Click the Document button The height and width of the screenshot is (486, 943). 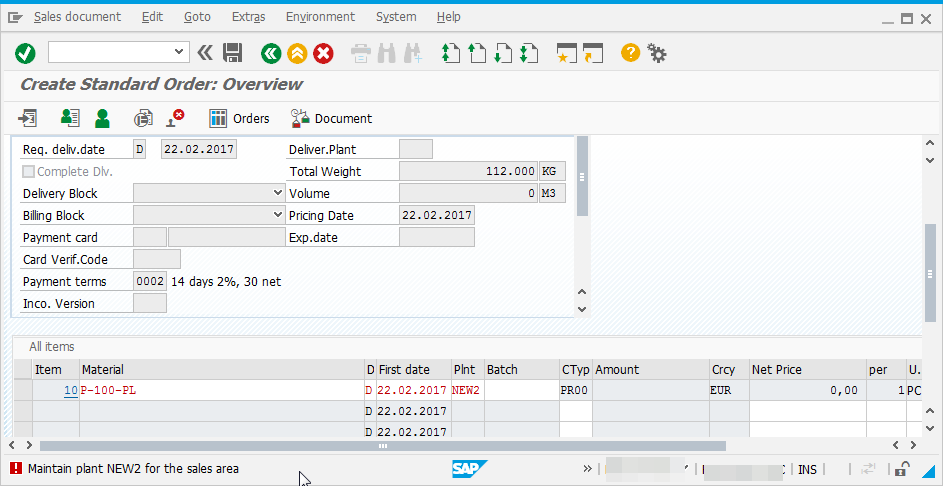[x=331, y=118]
